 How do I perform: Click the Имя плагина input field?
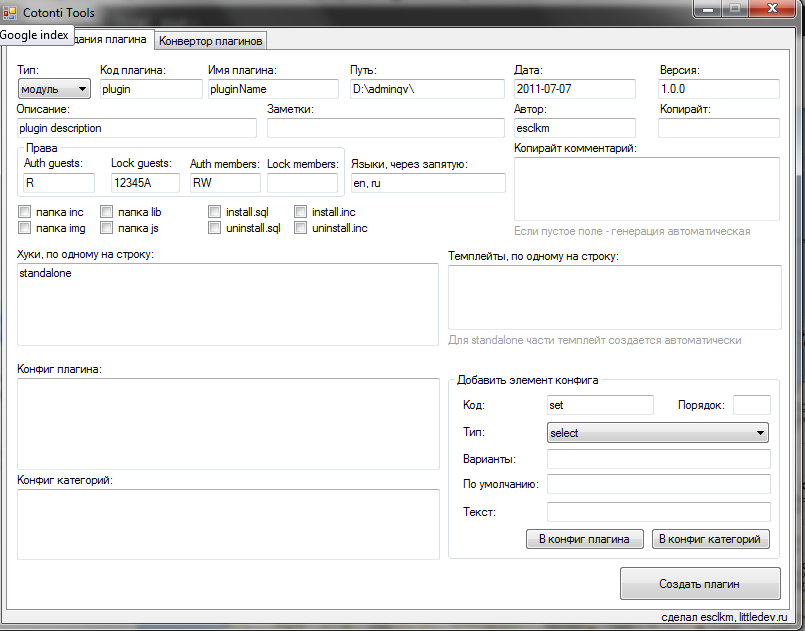pyautogui.click(x=273, y=89)
